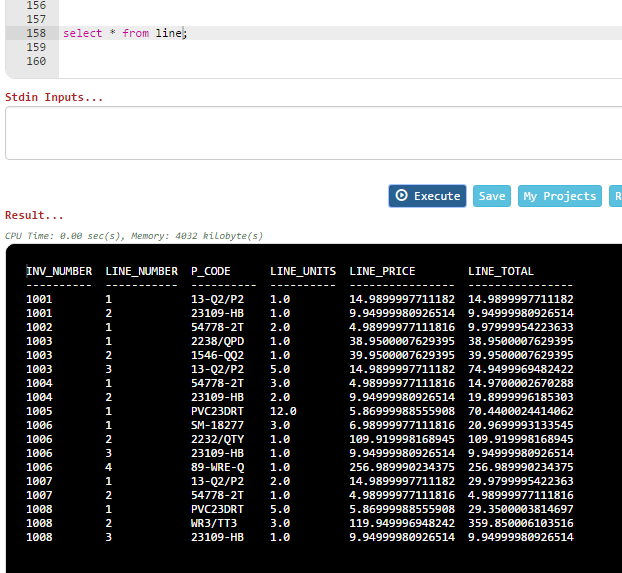The image size is (622, 573).
Task: Click the LINE_PRICE column header
Action: pos(382,271)
